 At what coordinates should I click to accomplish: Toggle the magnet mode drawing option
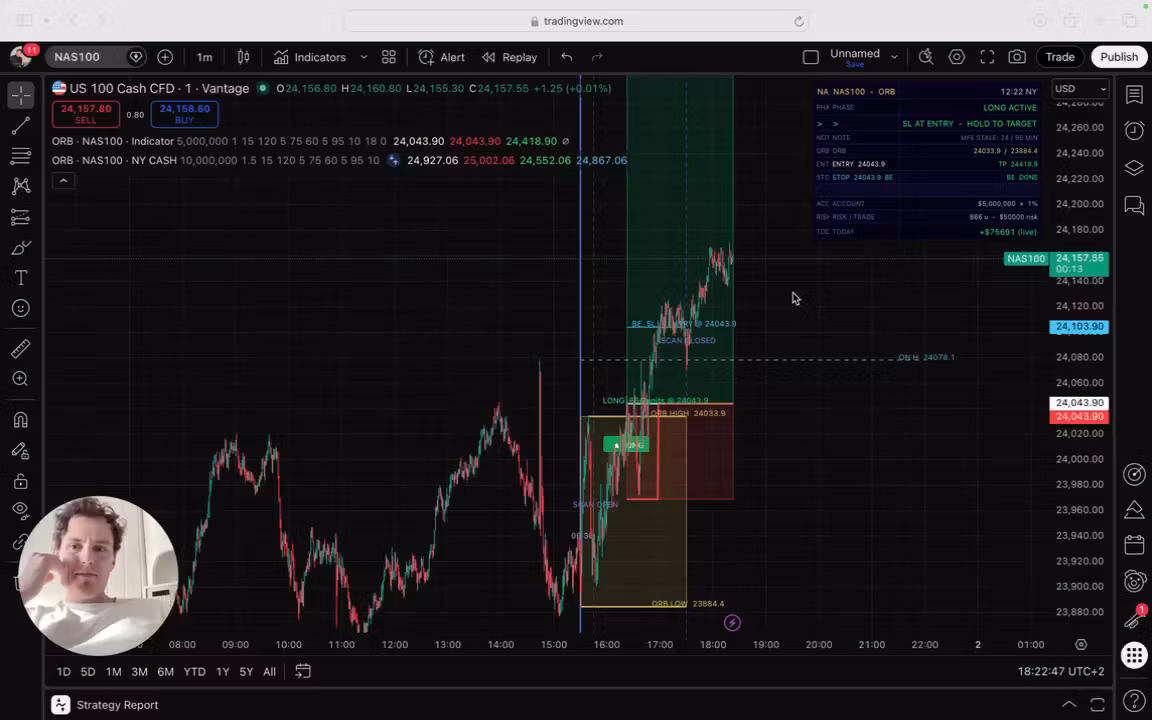coord(20,420)
